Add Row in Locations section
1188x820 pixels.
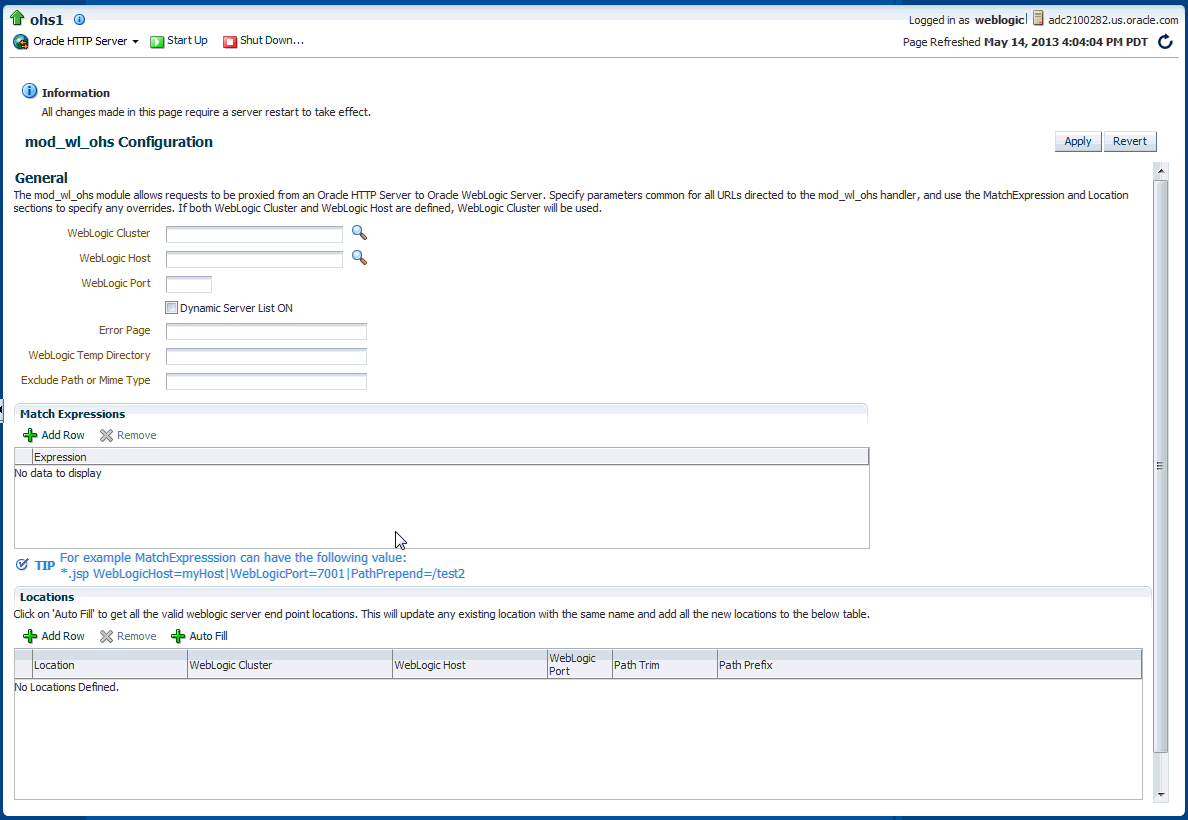click(54, 636)
